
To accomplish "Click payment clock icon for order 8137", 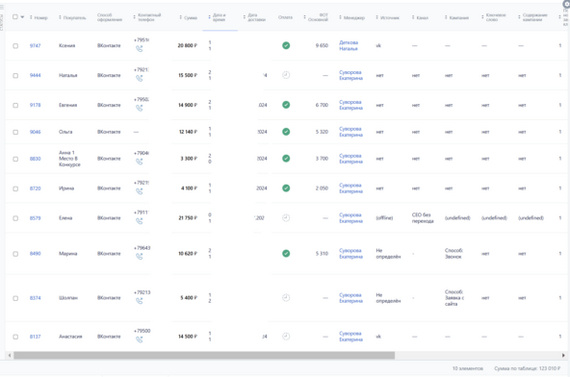I will click(x=286, y=336).
